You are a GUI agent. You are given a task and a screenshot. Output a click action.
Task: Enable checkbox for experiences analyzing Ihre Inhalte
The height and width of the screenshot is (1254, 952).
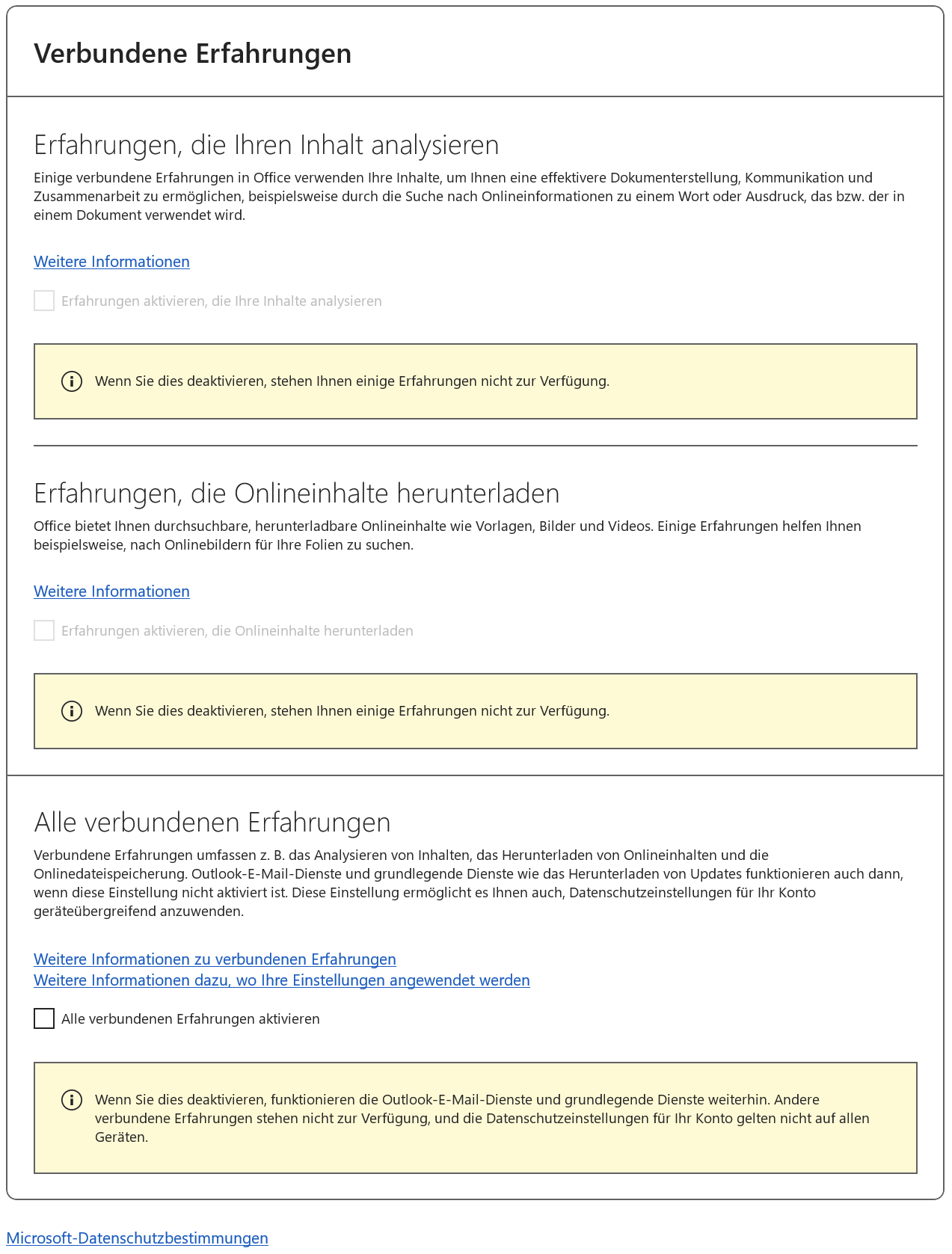tap(44, 301)
